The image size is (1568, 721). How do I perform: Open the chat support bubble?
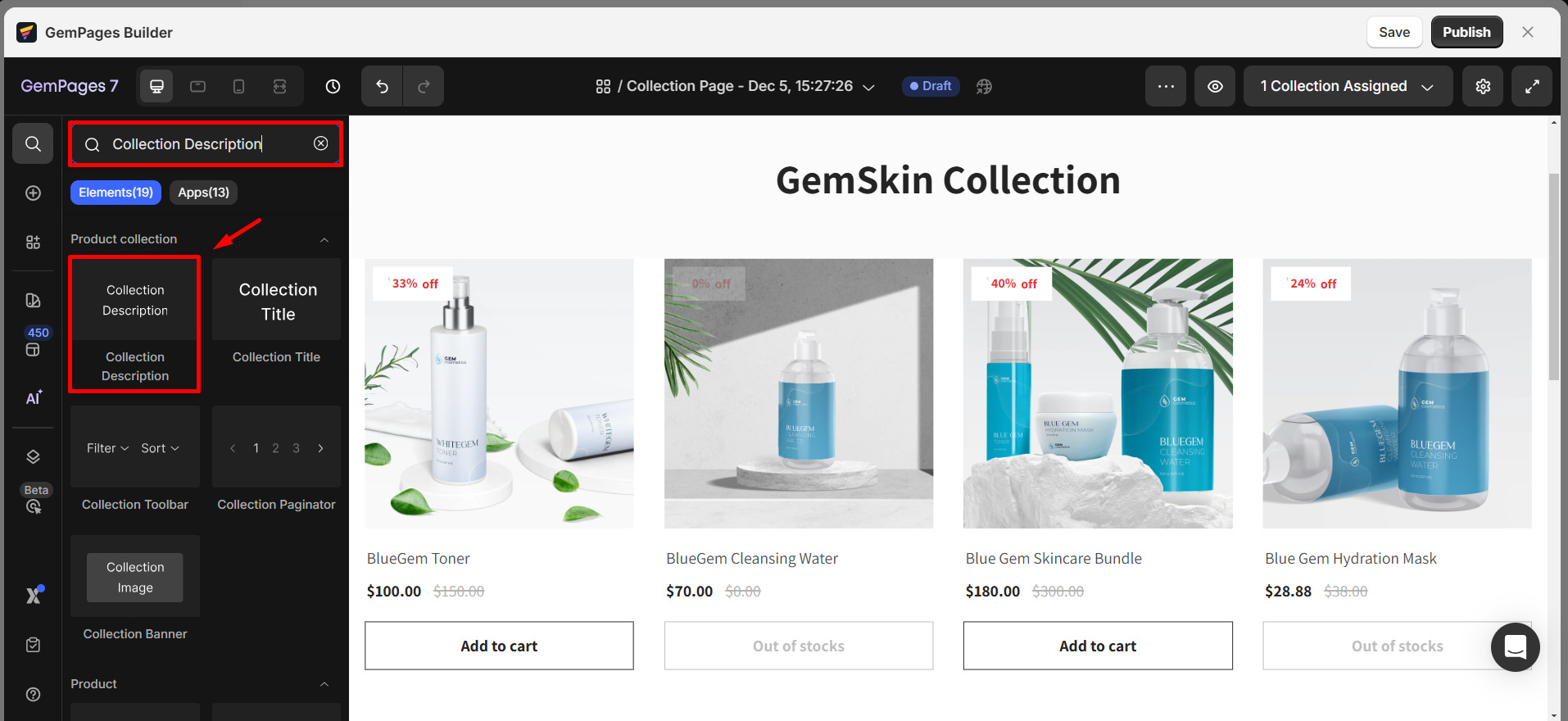click(x=1516, y=646)
